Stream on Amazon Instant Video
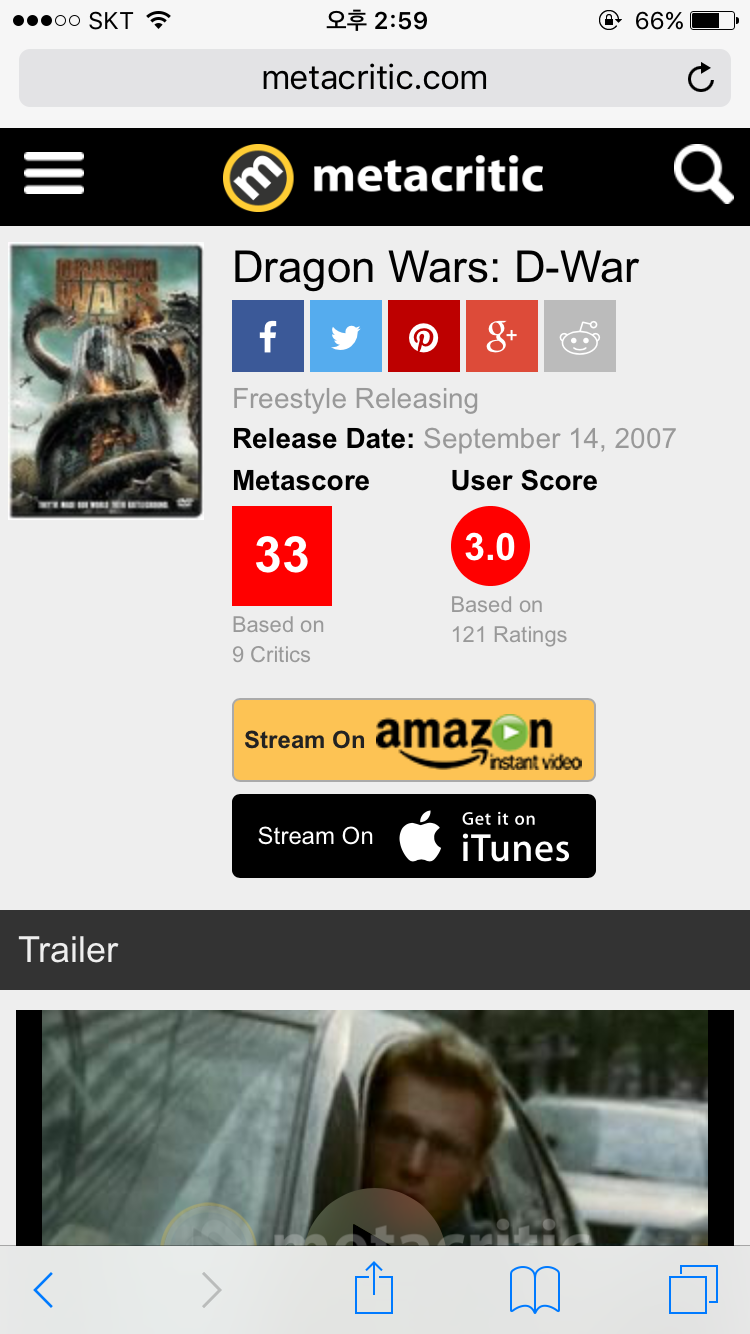This screenshot has width=750, height=1334. 414,740
